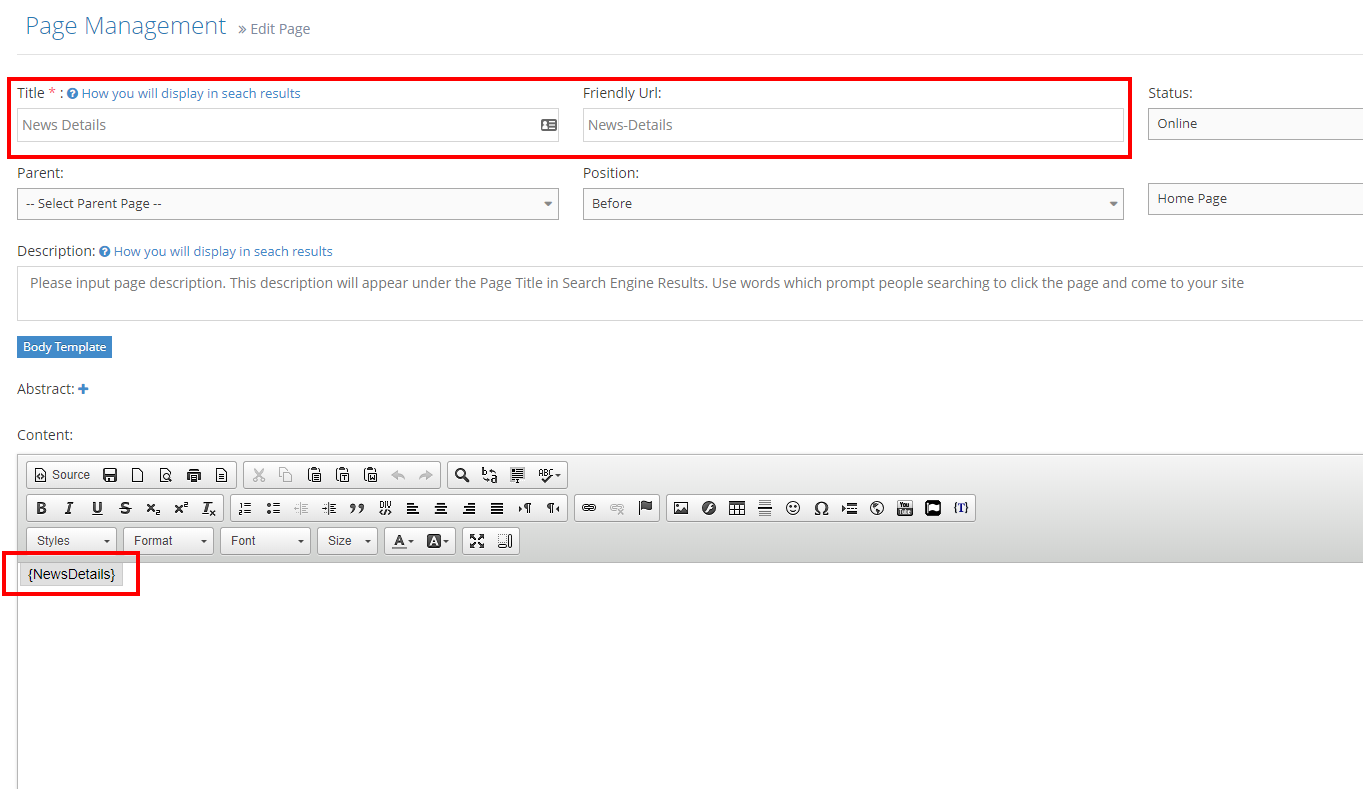1363x789 pixels.
Task: Expand the Font dropdown
Action: 266,541
